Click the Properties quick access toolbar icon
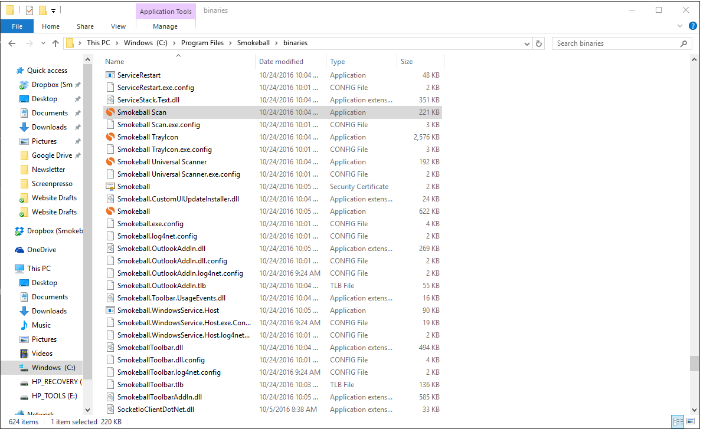This screenshot has height=432, width=707. point(29,10)
